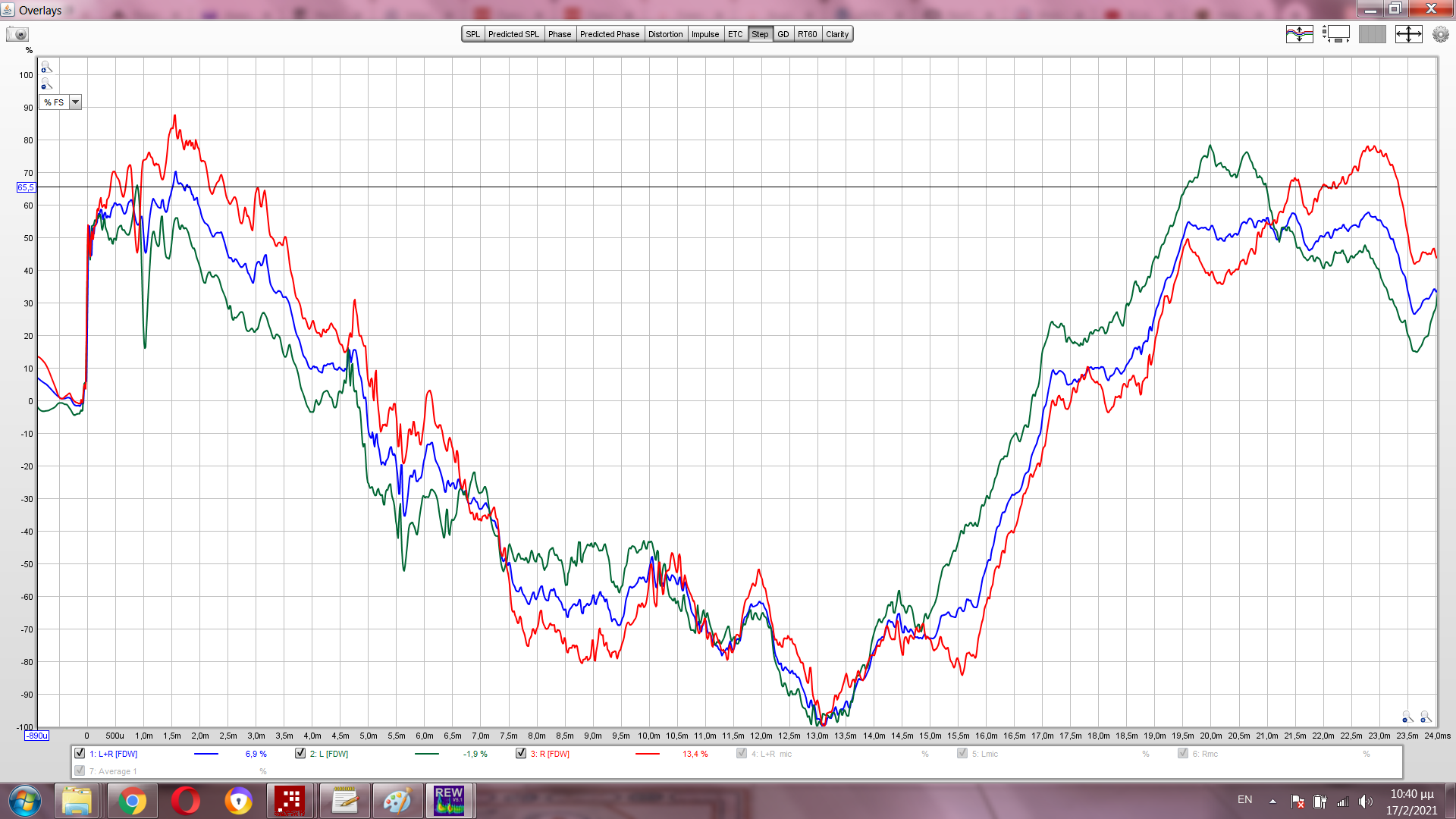Zoom out vertical axis magnifier
This screenshot has height=819, width=1456.
pos(46,84)
